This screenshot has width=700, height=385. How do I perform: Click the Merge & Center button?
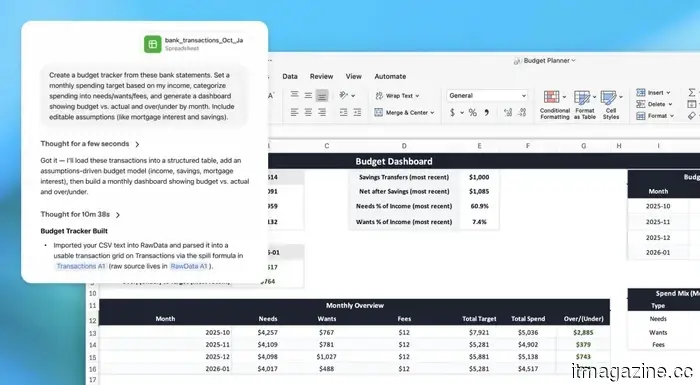[x=404, y=113]
